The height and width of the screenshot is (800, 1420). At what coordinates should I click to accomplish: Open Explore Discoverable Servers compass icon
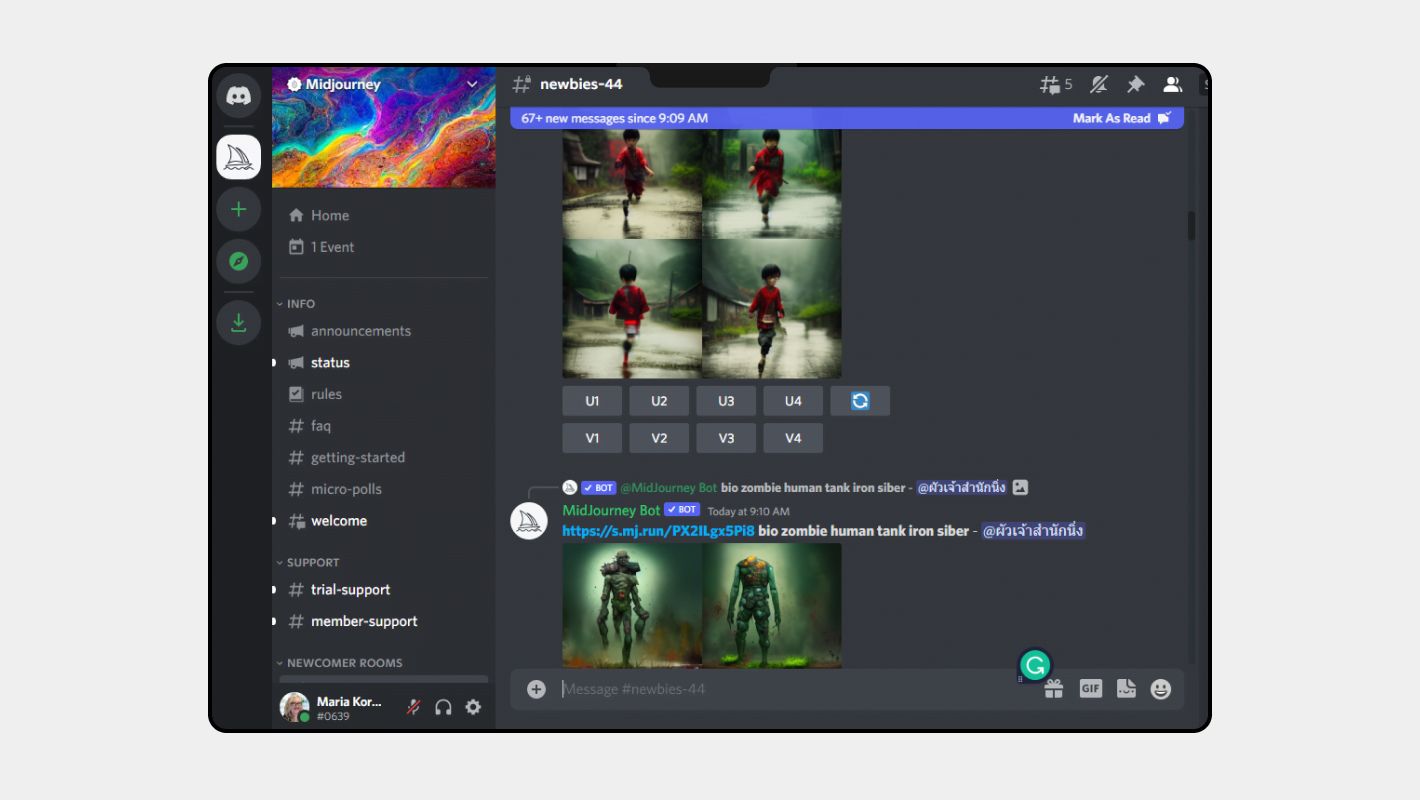tap(238, 262)
